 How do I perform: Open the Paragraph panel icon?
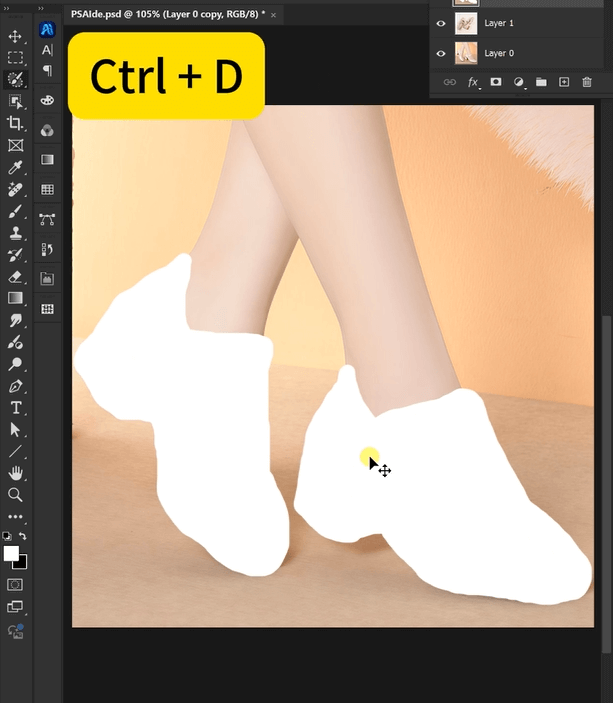click(x=47, y=70)
